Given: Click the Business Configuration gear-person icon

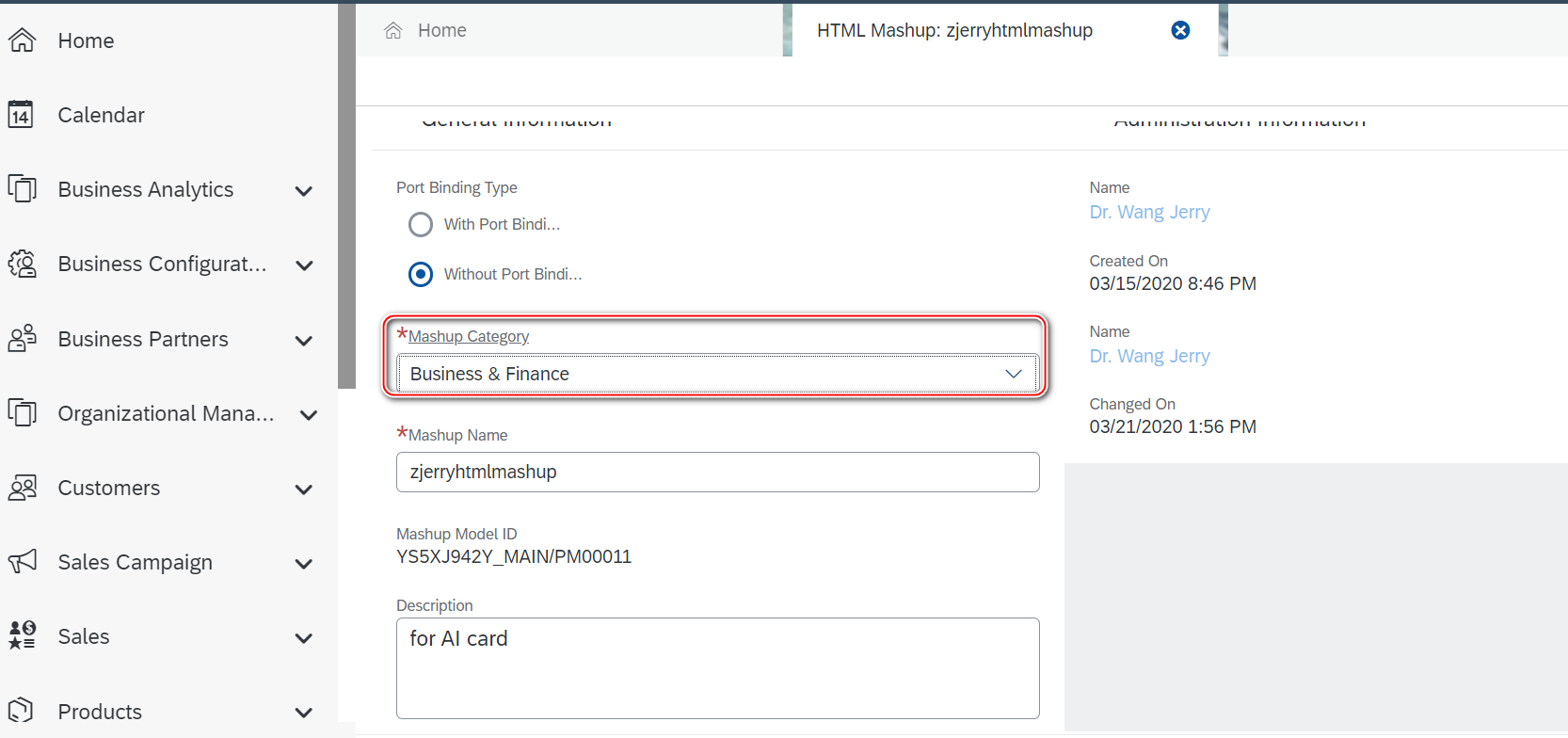Looking at the screenshot, I should pos(22,264).
